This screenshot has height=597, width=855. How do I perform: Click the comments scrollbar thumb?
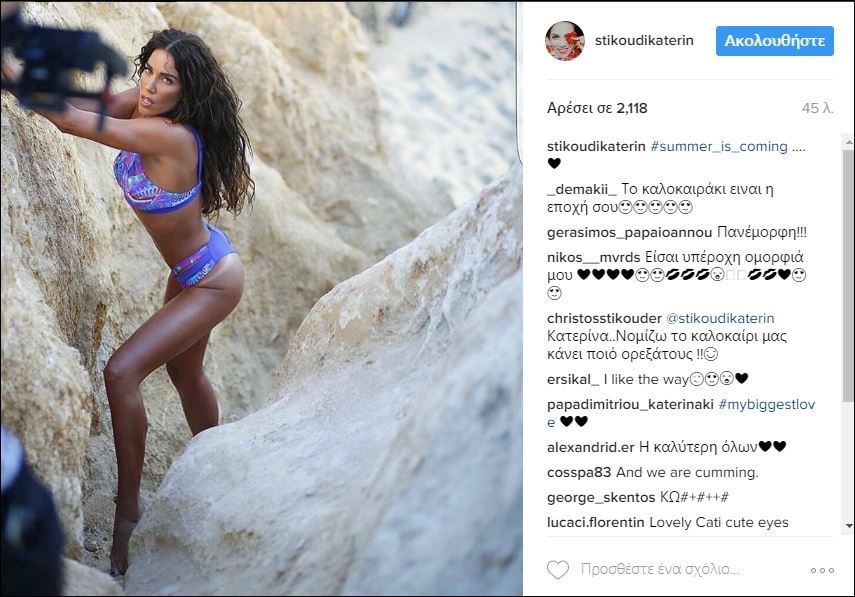coord(849,276)
